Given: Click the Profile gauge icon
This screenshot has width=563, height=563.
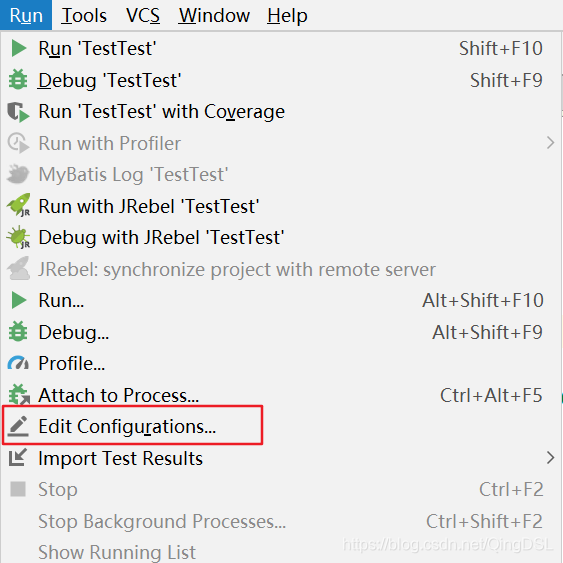Looking at the screenshot, I should [x=18, y=363].
